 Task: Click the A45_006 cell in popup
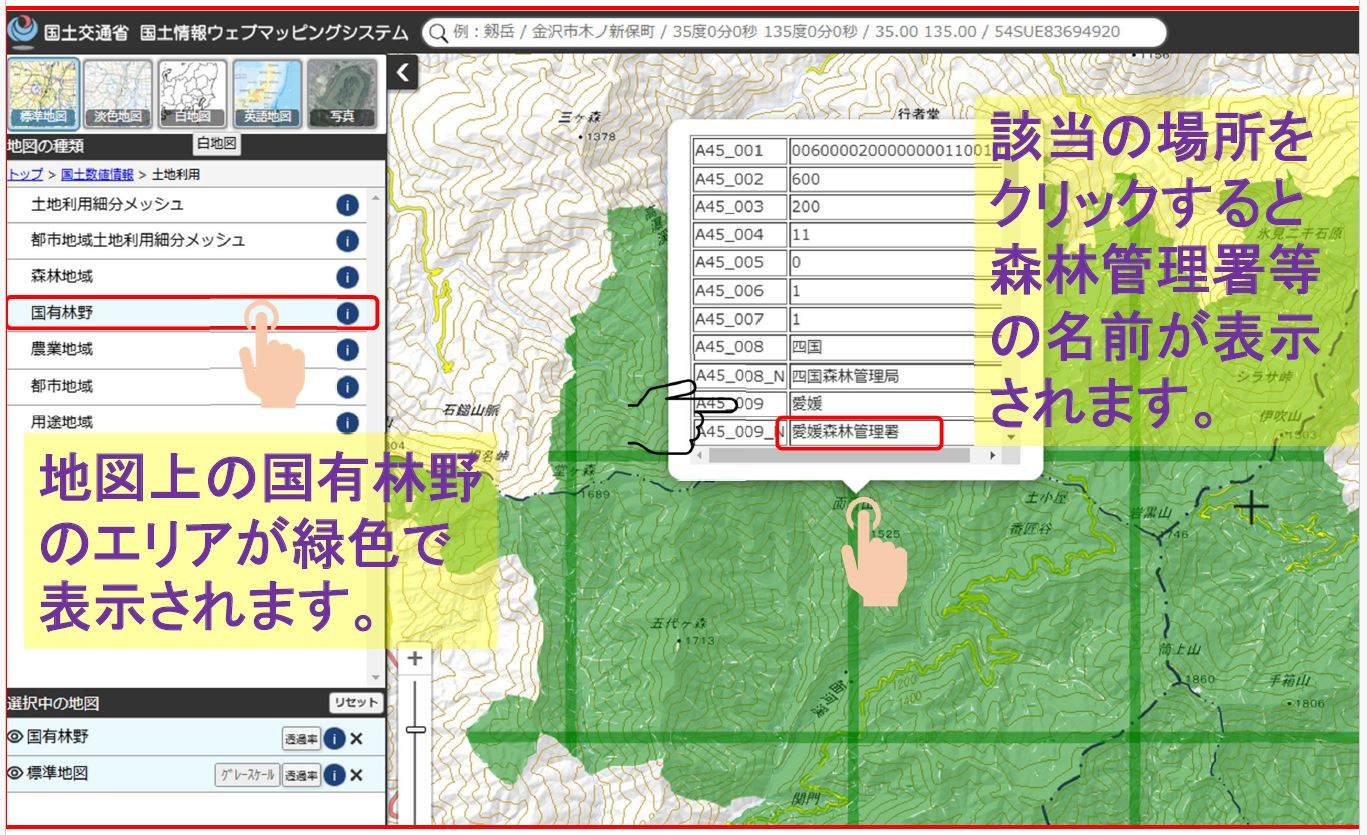click(740, 291)
